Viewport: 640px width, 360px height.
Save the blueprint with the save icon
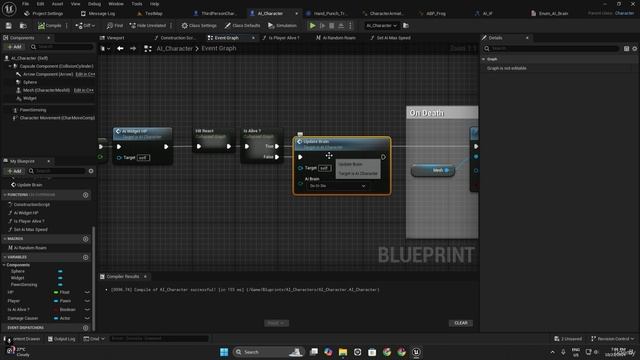coord(9,25)
